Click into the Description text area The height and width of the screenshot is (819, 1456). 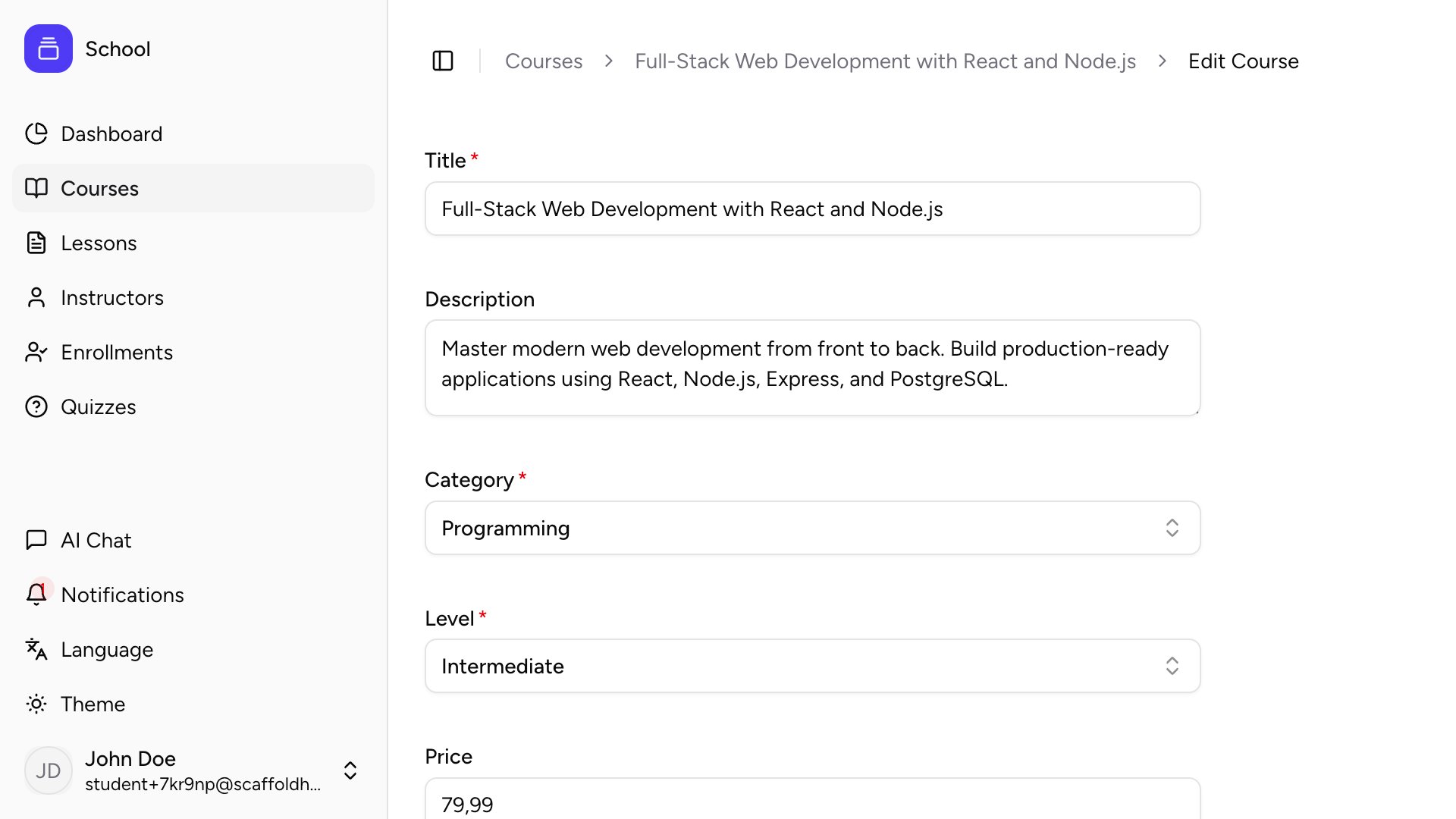tap(812, 367)
